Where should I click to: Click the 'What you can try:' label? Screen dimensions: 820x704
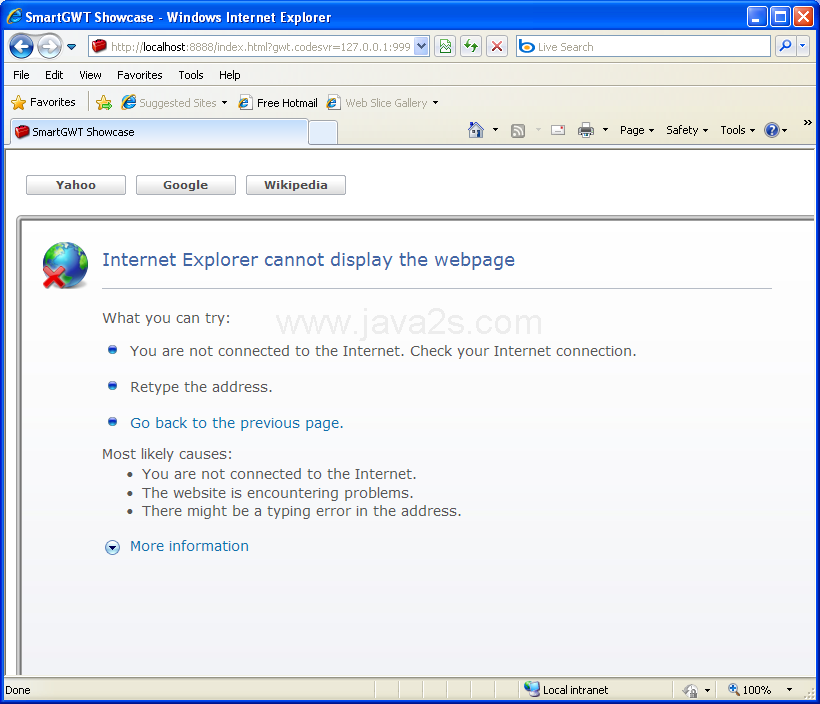click(x=166, y=319)
